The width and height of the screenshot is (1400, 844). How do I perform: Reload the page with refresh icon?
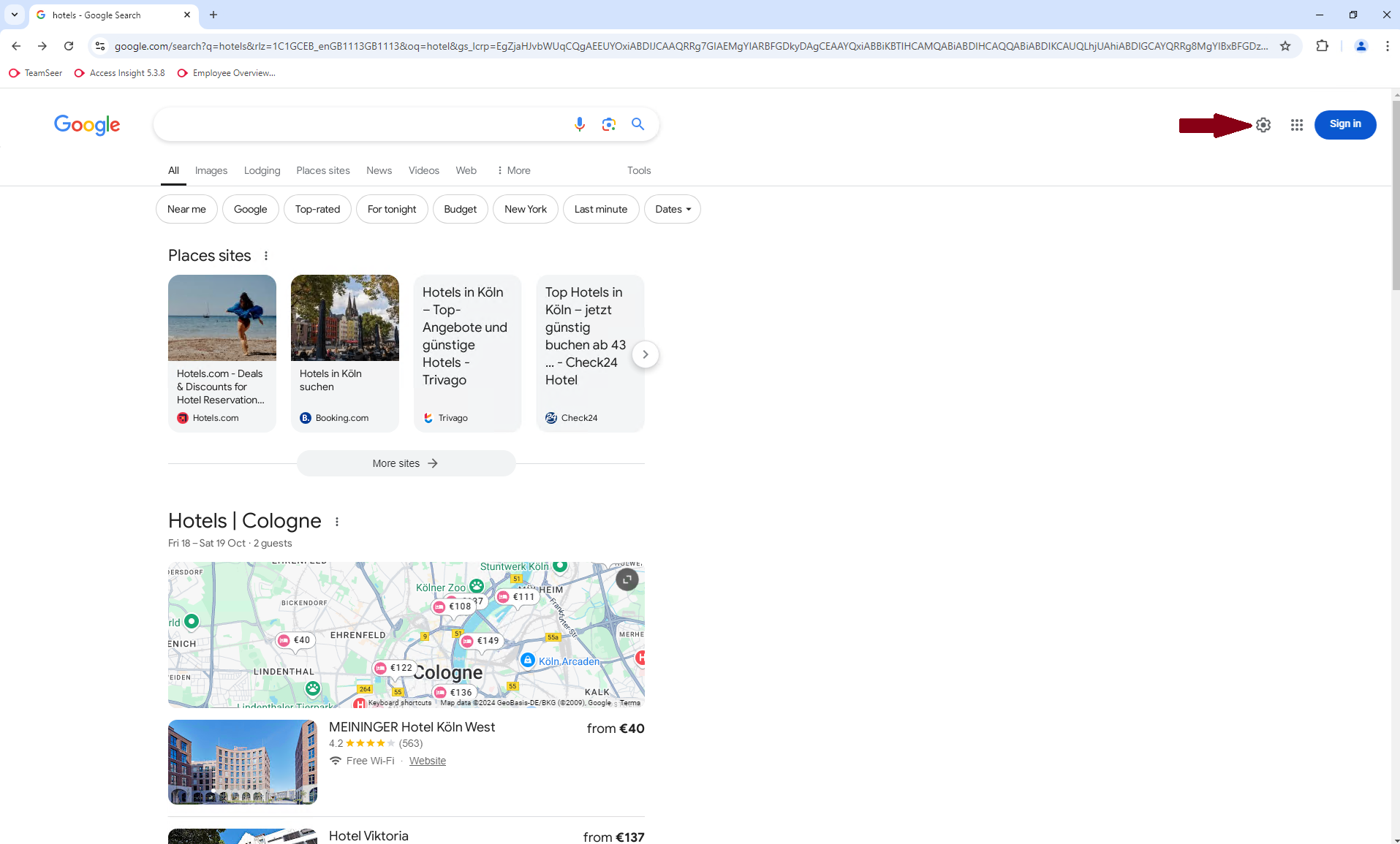click(69, 46)
